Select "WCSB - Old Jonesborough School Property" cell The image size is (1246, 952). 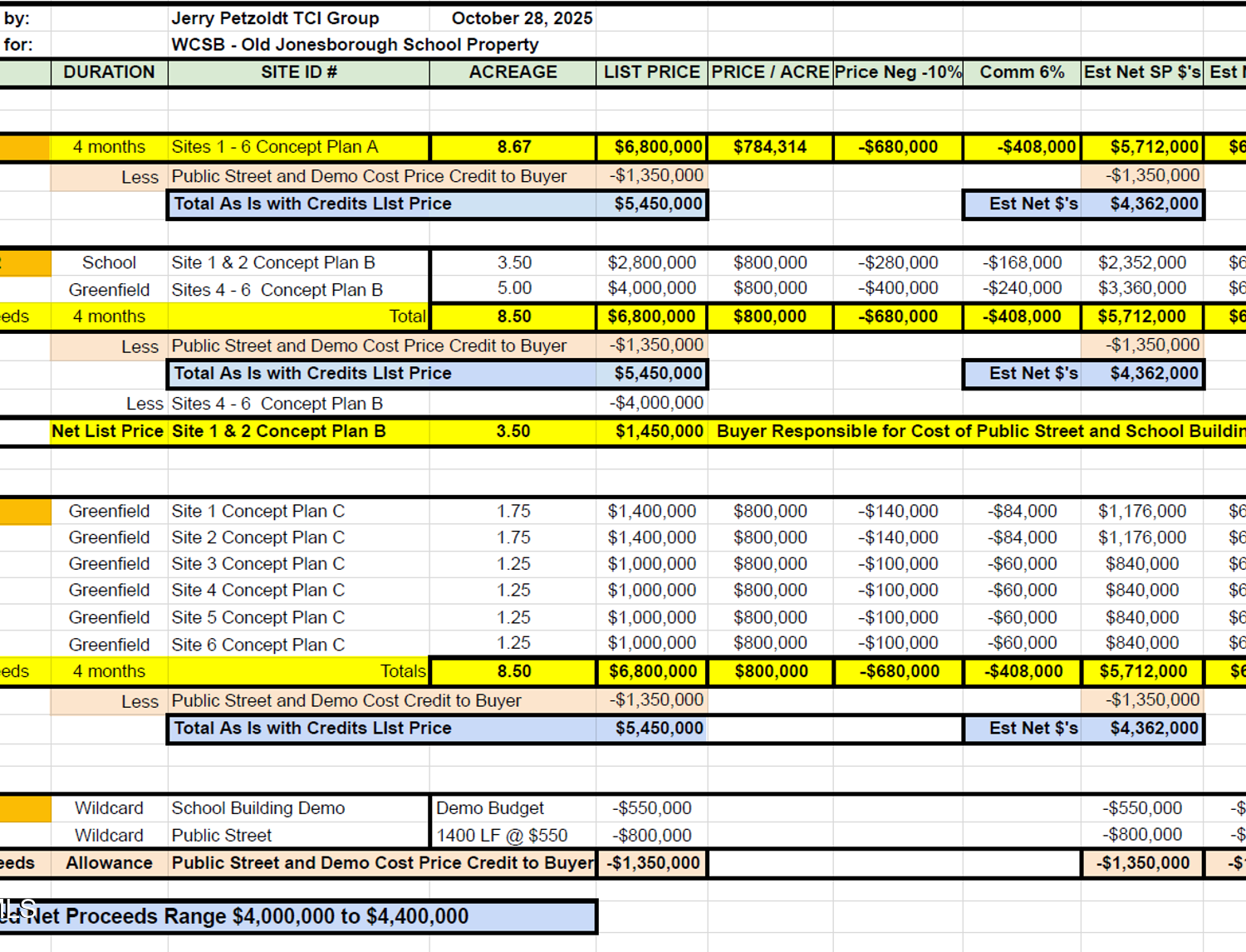(355, 45)
